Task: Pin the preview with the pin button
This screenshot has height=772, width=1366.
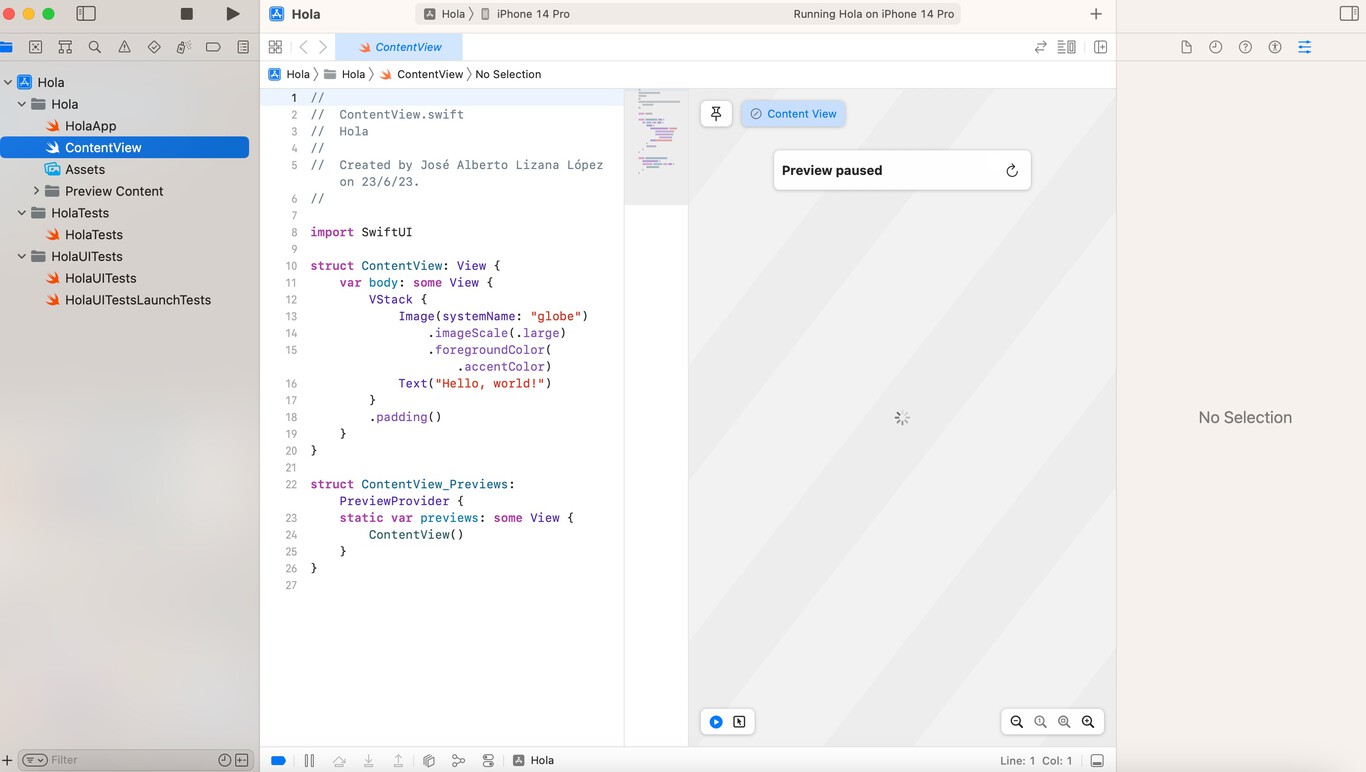Action: [715, 113]
